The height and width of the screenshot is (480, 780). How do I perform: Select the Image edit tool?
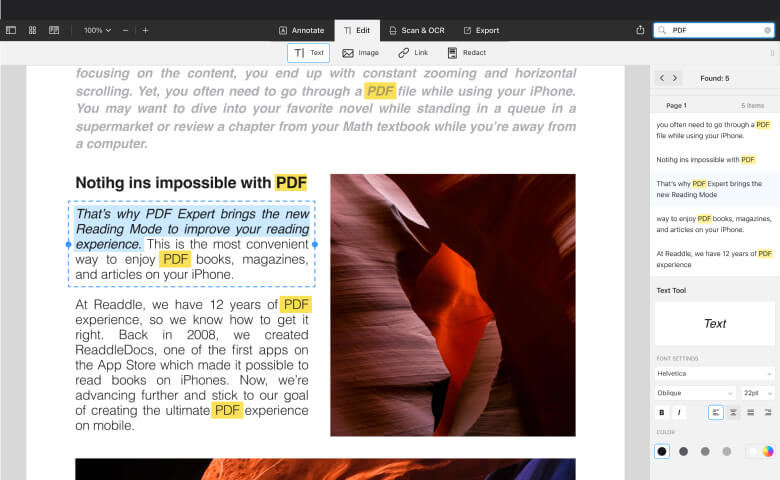tap(360, 53)
